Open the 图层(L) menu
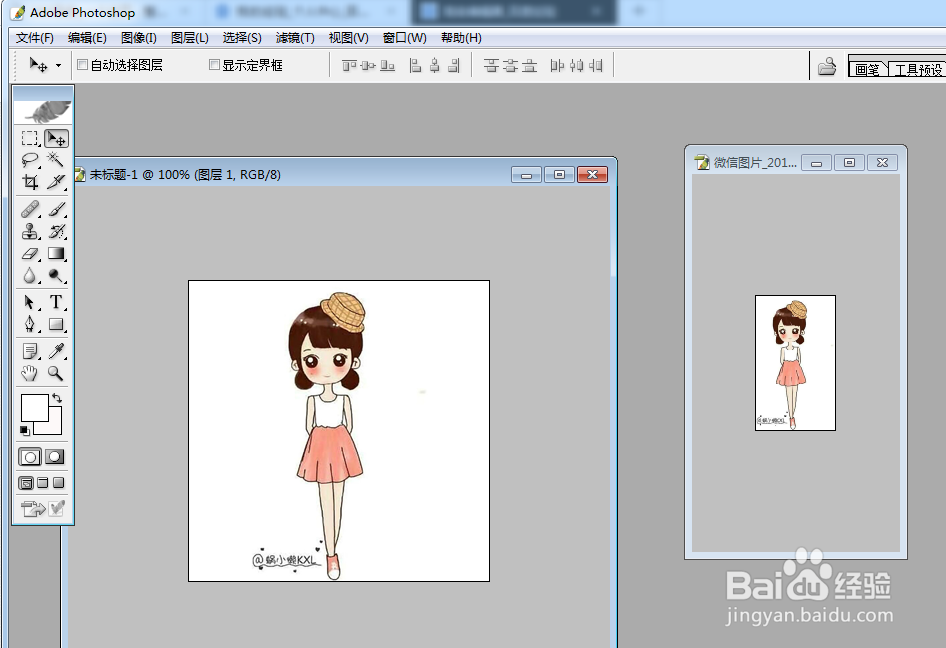 (x=189, y=38)
